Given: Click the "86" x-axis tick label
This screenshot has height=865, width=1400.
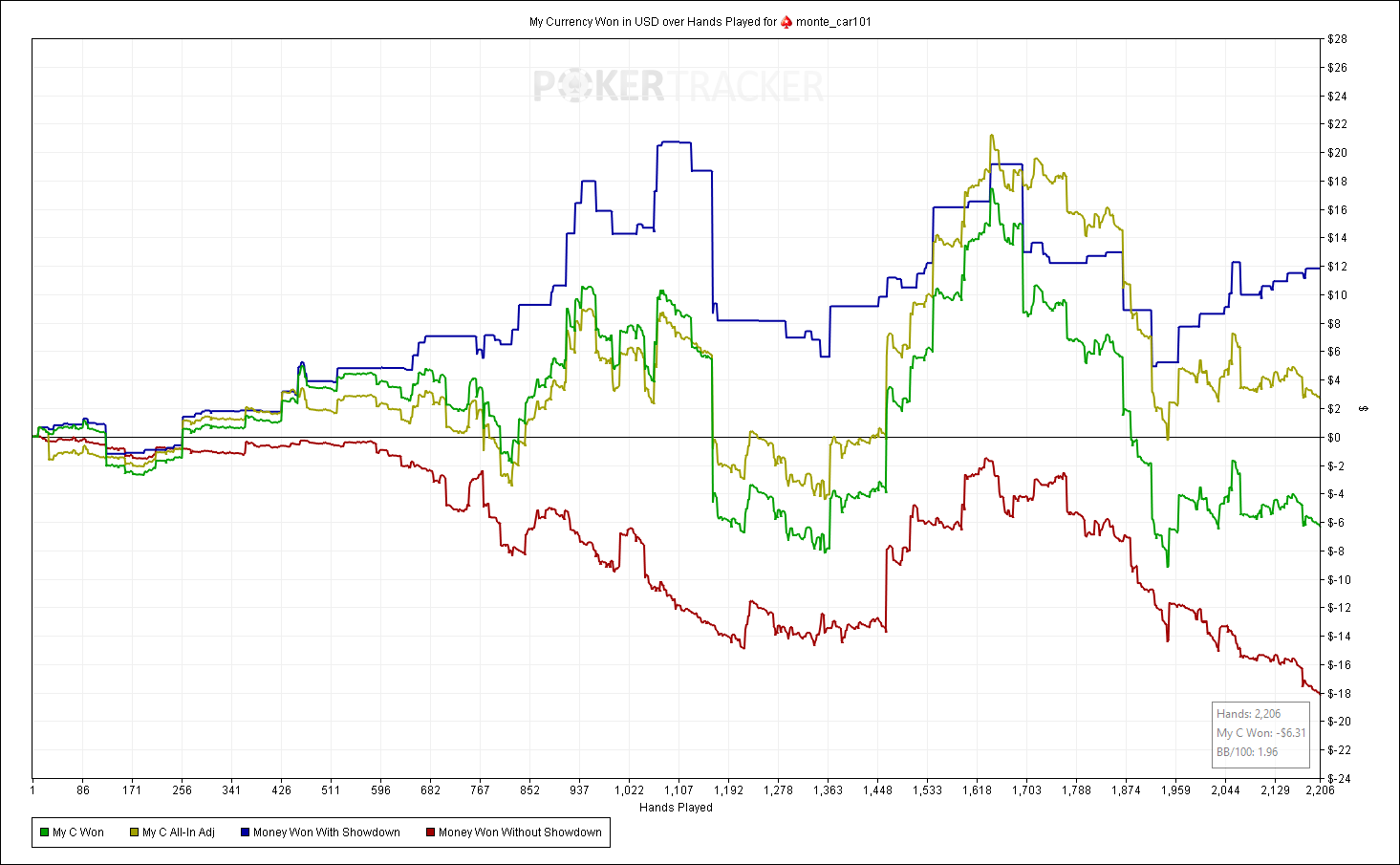Looking at the screenshot, I should [83, 790].
